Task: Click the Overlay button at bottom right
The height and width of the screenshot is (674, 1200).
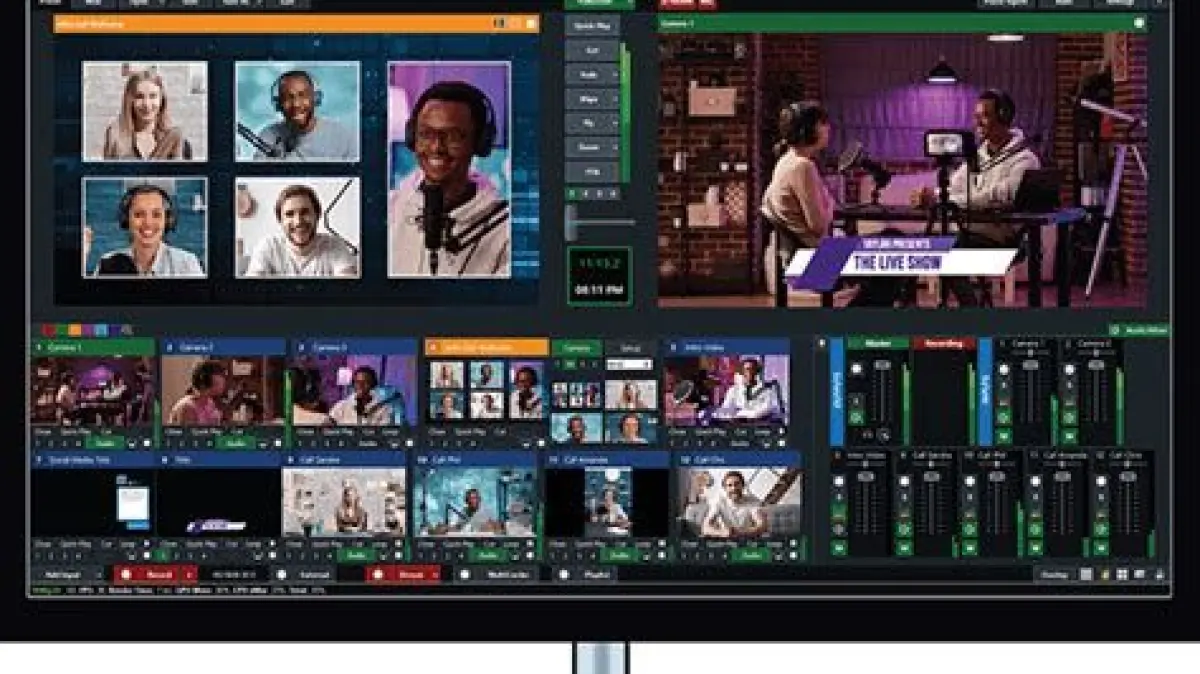Action: click(1053, 574)
